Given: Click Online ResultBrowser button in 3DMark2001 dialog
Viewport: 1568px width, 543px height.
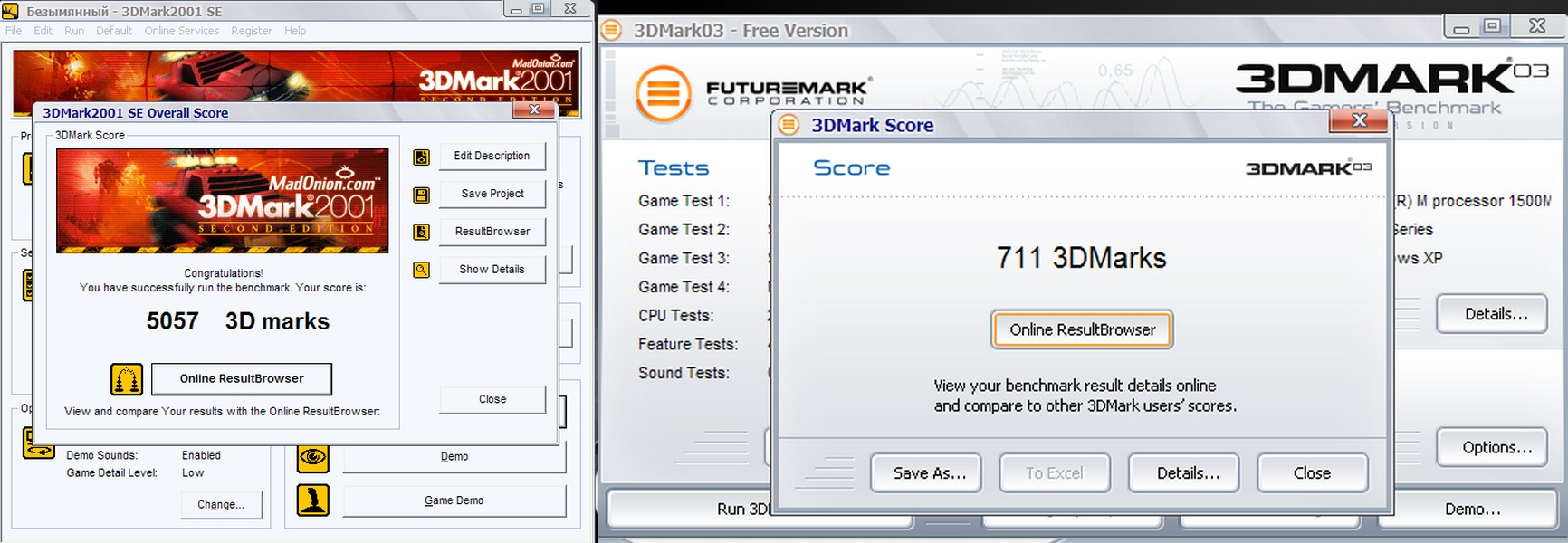Looking at the screenshot, I should tap(242, 378).
